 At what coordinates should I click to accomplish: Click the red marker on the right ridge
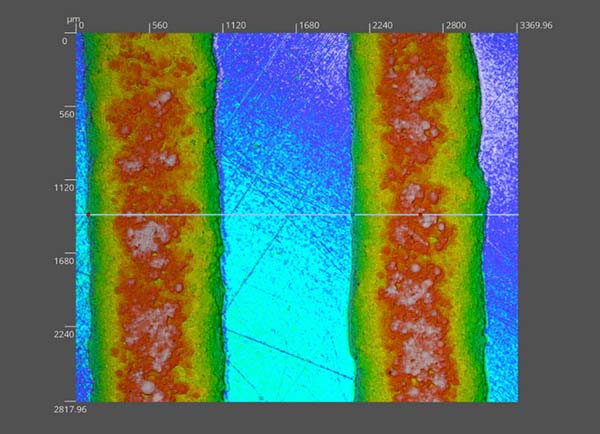[x=419, y=214]
